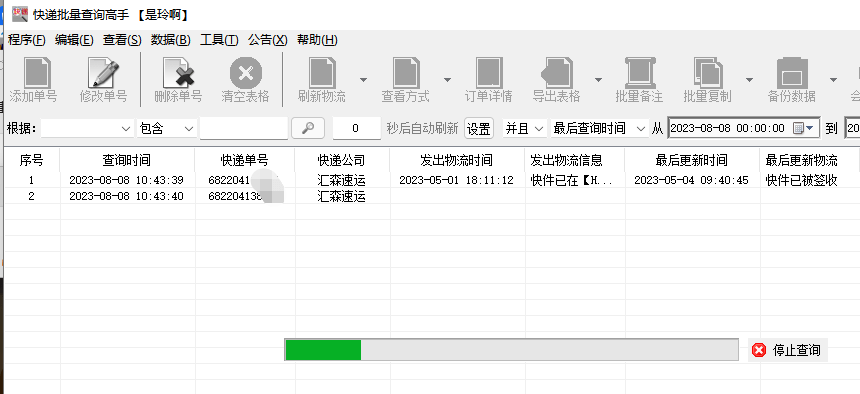Expand the 批量复制 dropdown arrow
This screenshot has width=860, height=394.
point(749,80)
